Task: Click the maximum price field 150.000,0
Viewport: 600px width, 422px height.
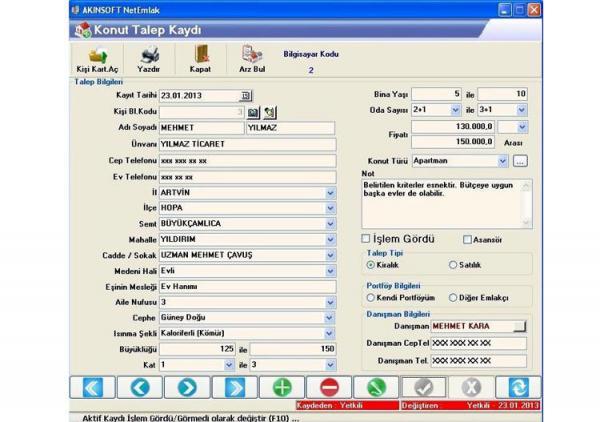Action: click(x=453, y=142)
